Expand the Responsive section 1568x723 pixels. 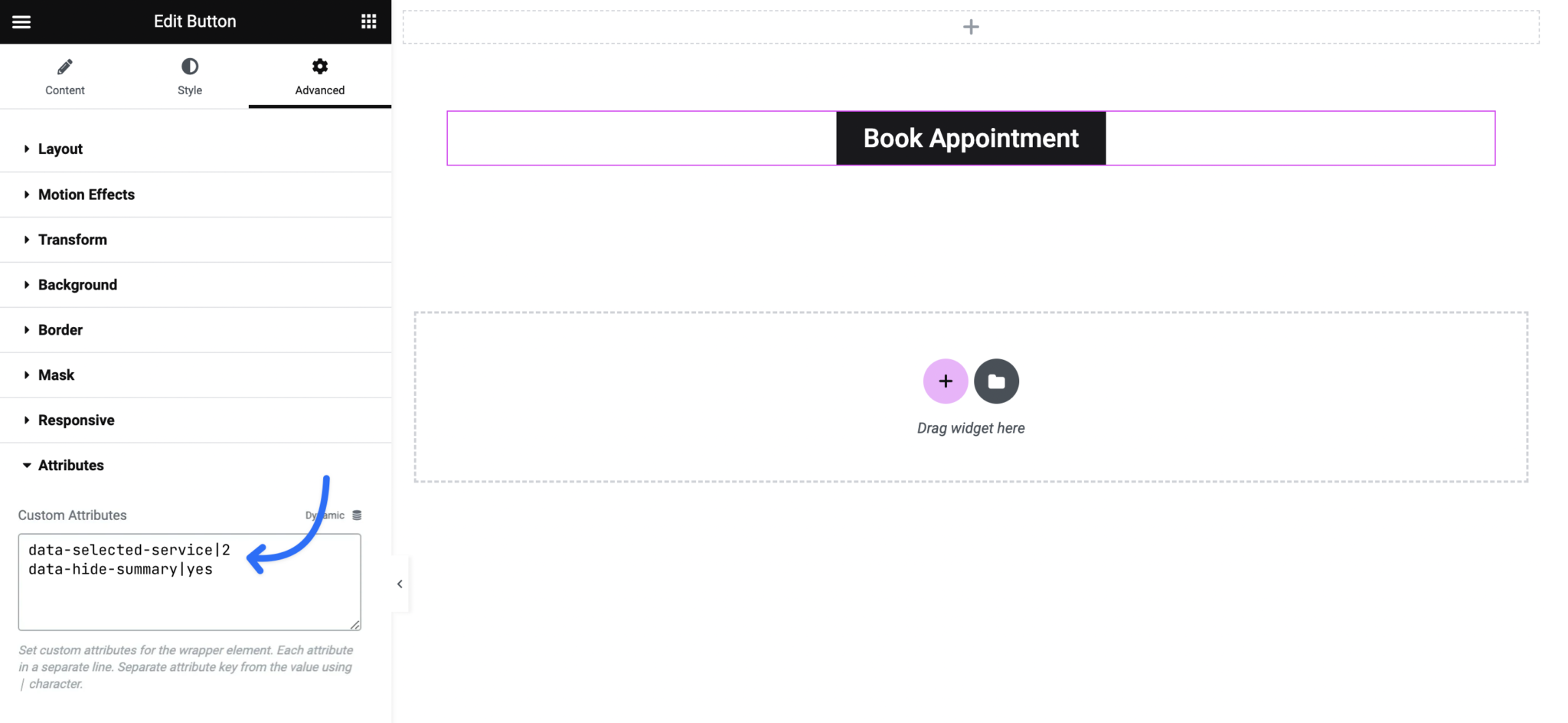(x=76, y=420)
